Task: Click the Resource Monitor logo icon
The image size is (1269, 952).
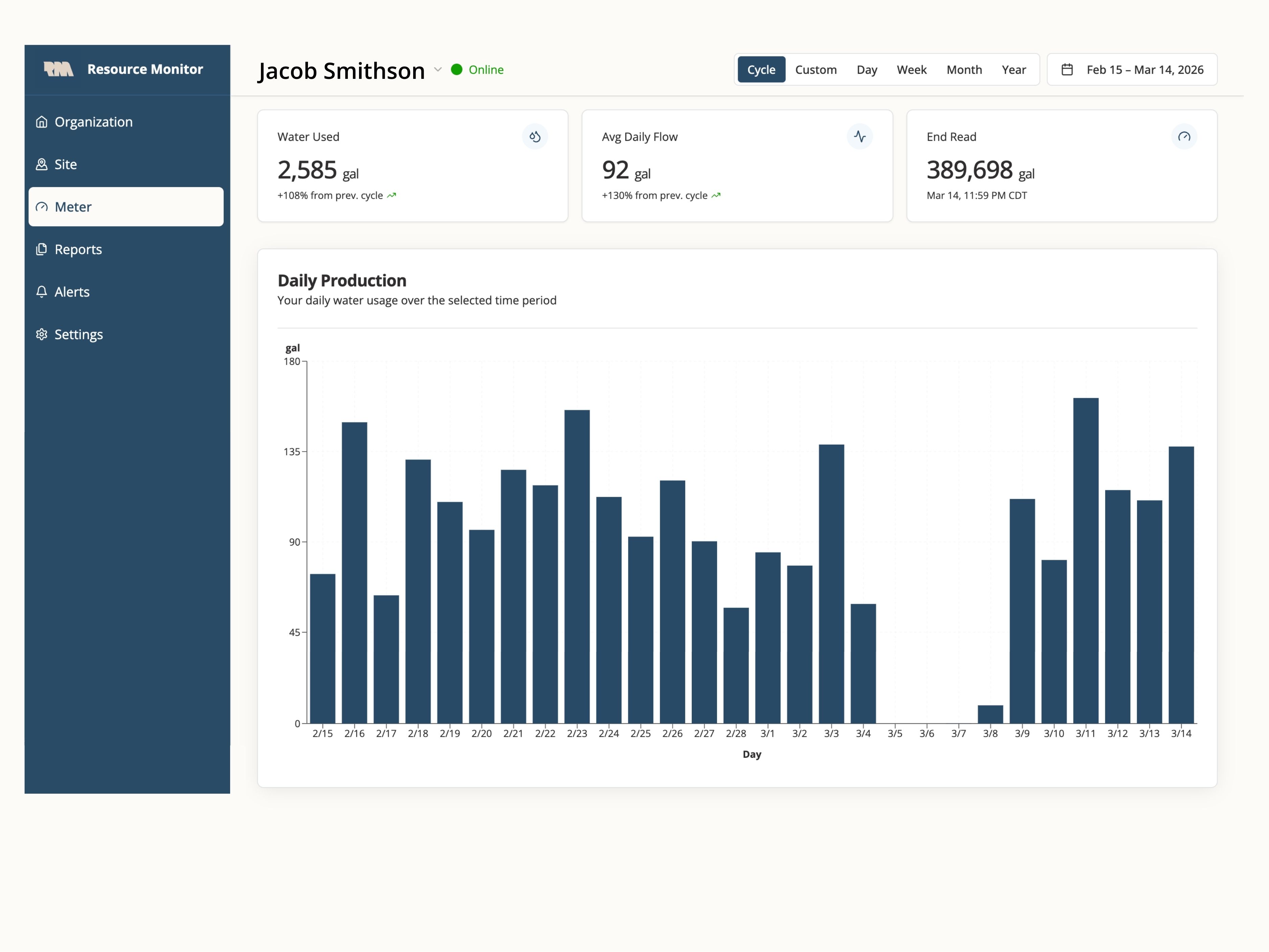Action: click(x=59, y=69)
